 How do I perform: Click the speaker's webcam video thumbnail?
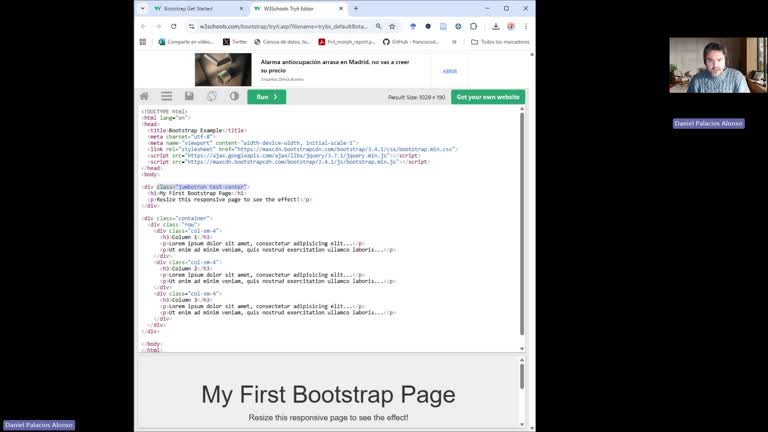(718, 65)
